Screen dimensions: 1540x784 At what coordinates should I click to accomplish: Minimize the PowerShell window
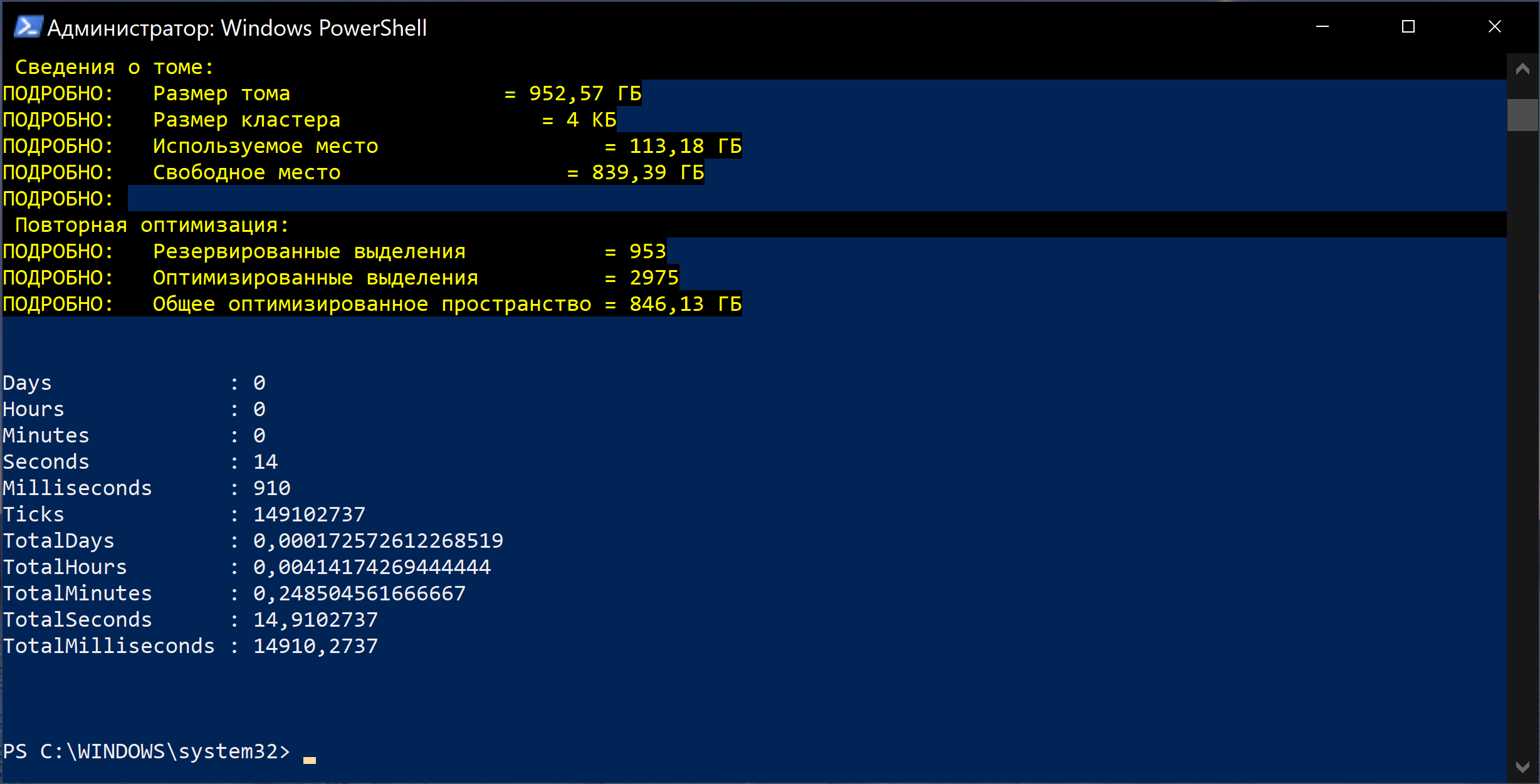pos(1323,27)
